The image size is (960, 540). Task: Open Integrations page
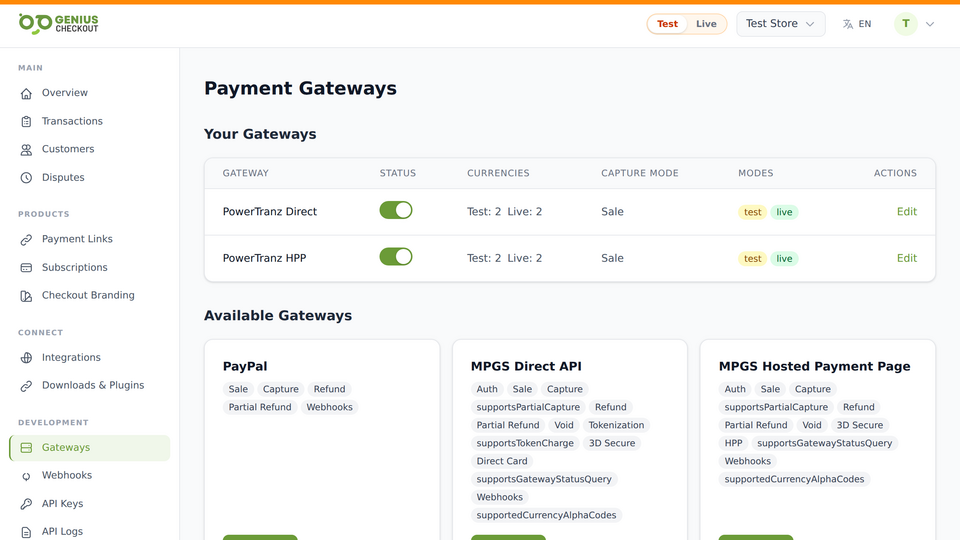pyautogui.click(x=89, y=358)
